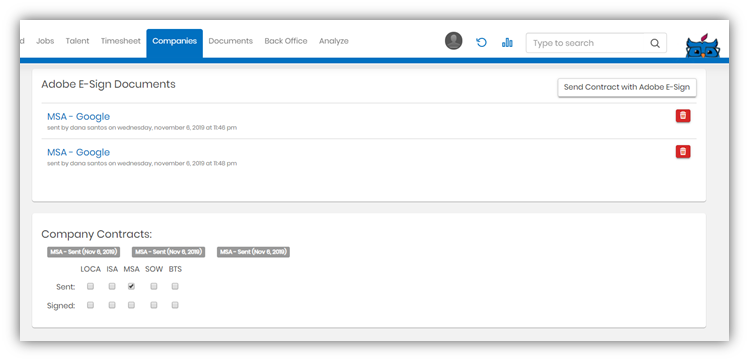Switch to the Talent tab
Viewport: 749px width, 361px height.
[x=77, y=41]
